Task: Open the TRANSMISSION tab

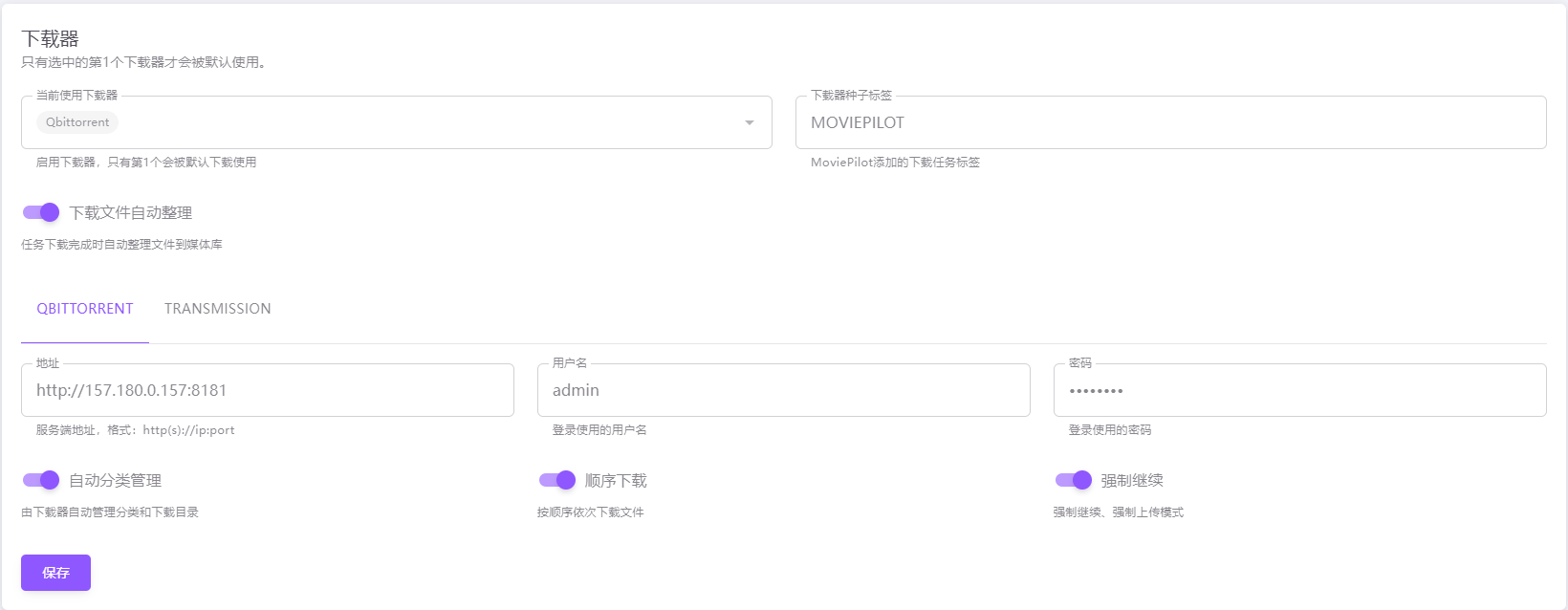Action: tap(217, 309)
